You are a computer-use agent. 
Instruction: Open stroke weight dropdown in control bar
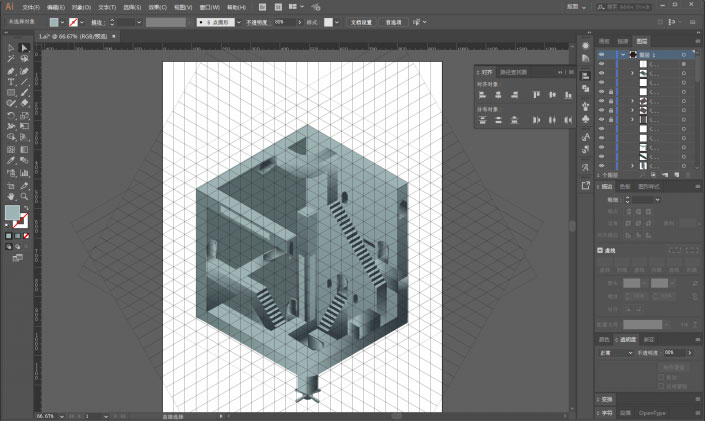pyautogui.click(x=139, y=22)
